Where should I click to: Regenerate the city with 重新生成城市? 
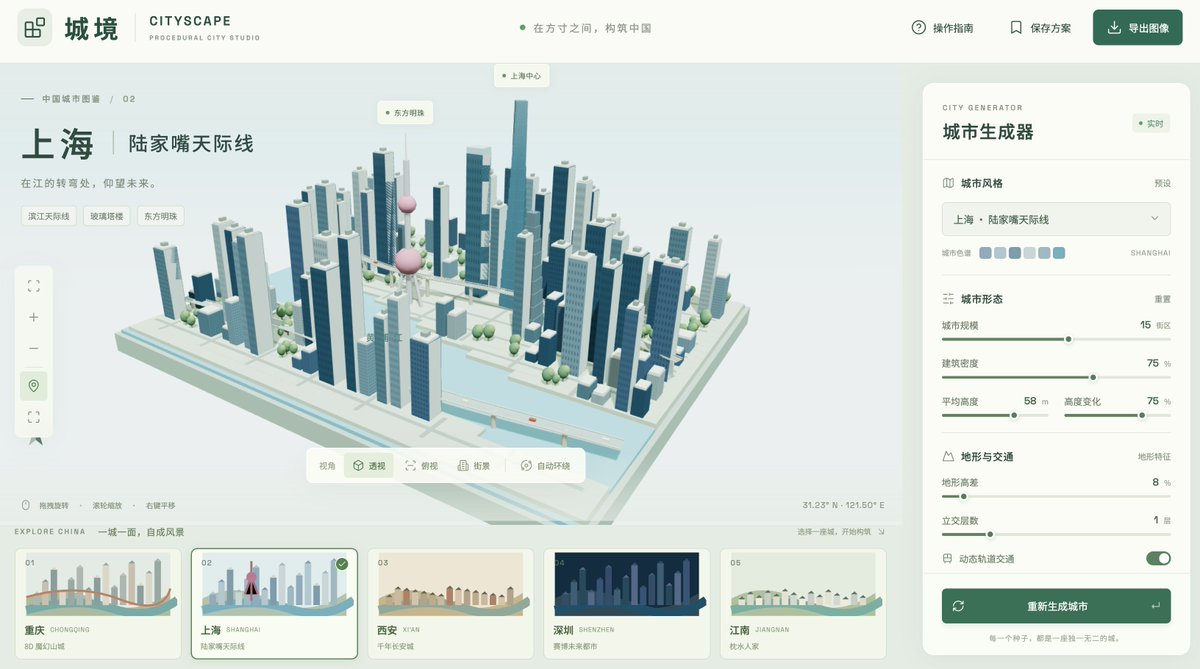pyautogui.click(x=1056, y=606)
